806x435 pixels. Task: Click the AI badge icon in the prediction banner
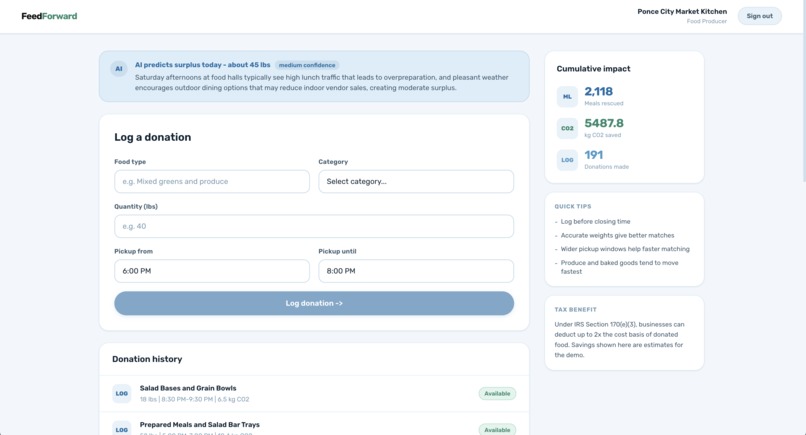(119, 68)
